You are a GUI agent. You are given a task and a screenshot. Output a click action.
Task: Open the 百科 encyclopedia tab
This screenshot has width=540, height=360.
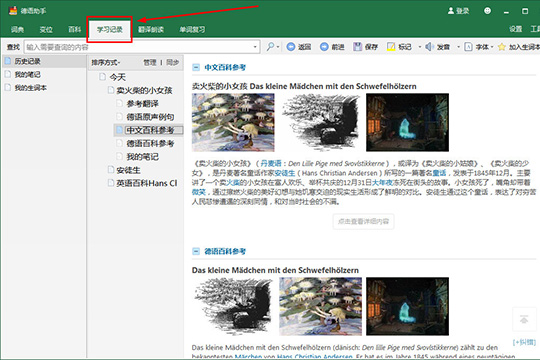pyautogui.click(x=74, y=30)
